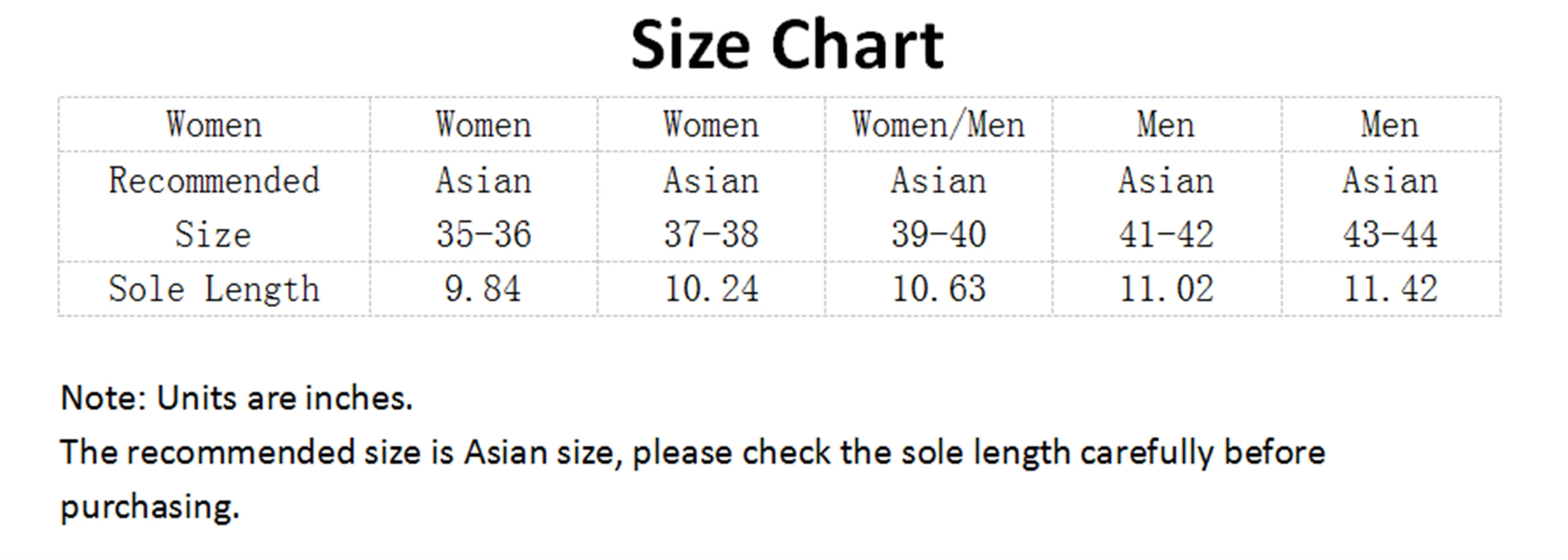Click the "Asian" cell above 37-38
Screen dimensions: 1568x560
tap(711, 181)
